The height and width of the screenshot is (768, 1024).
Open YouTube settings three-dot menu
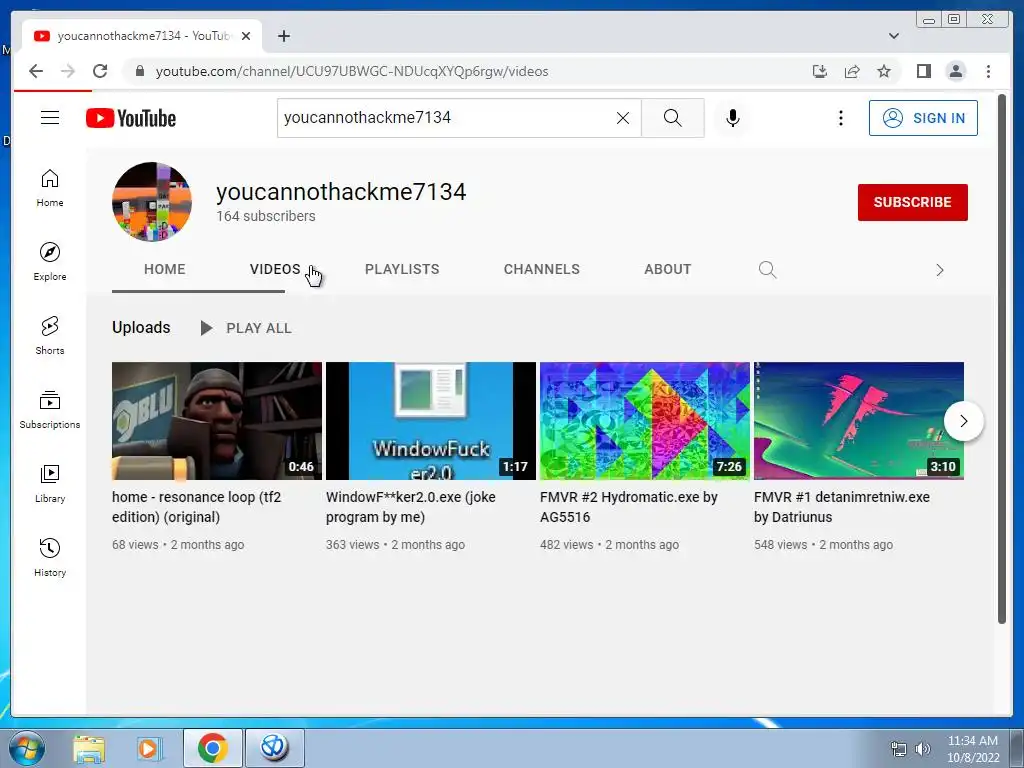tap(840, 118)
